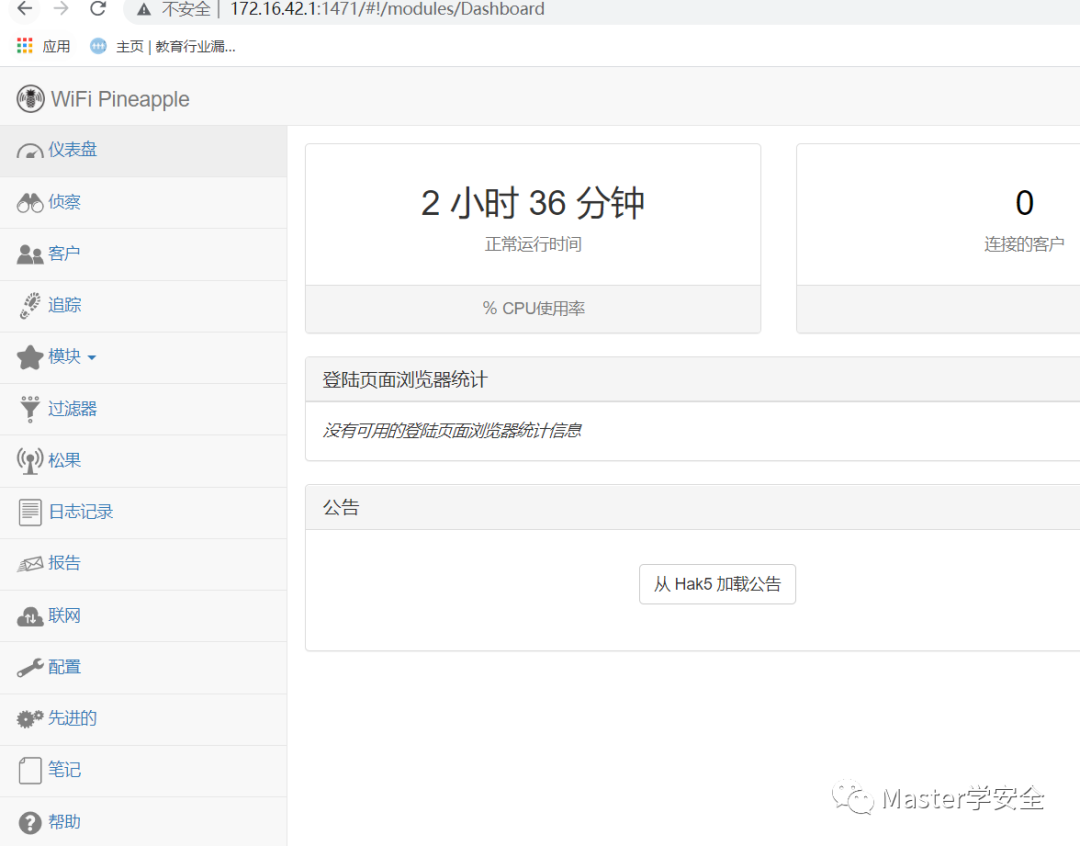Click the connected clients count 0
This screenshot has height=846, width=1080.
tap(1024, 203)
